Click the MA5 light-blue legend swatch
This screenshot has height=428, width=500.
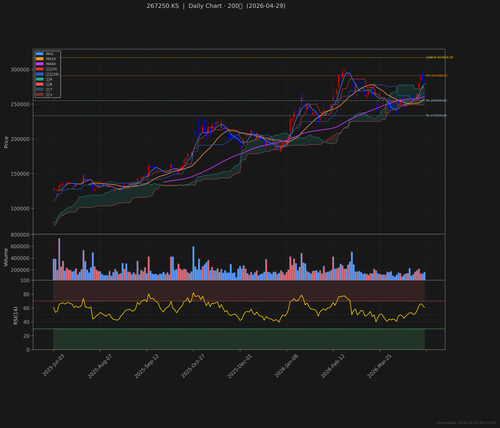(x=40, y=54)
